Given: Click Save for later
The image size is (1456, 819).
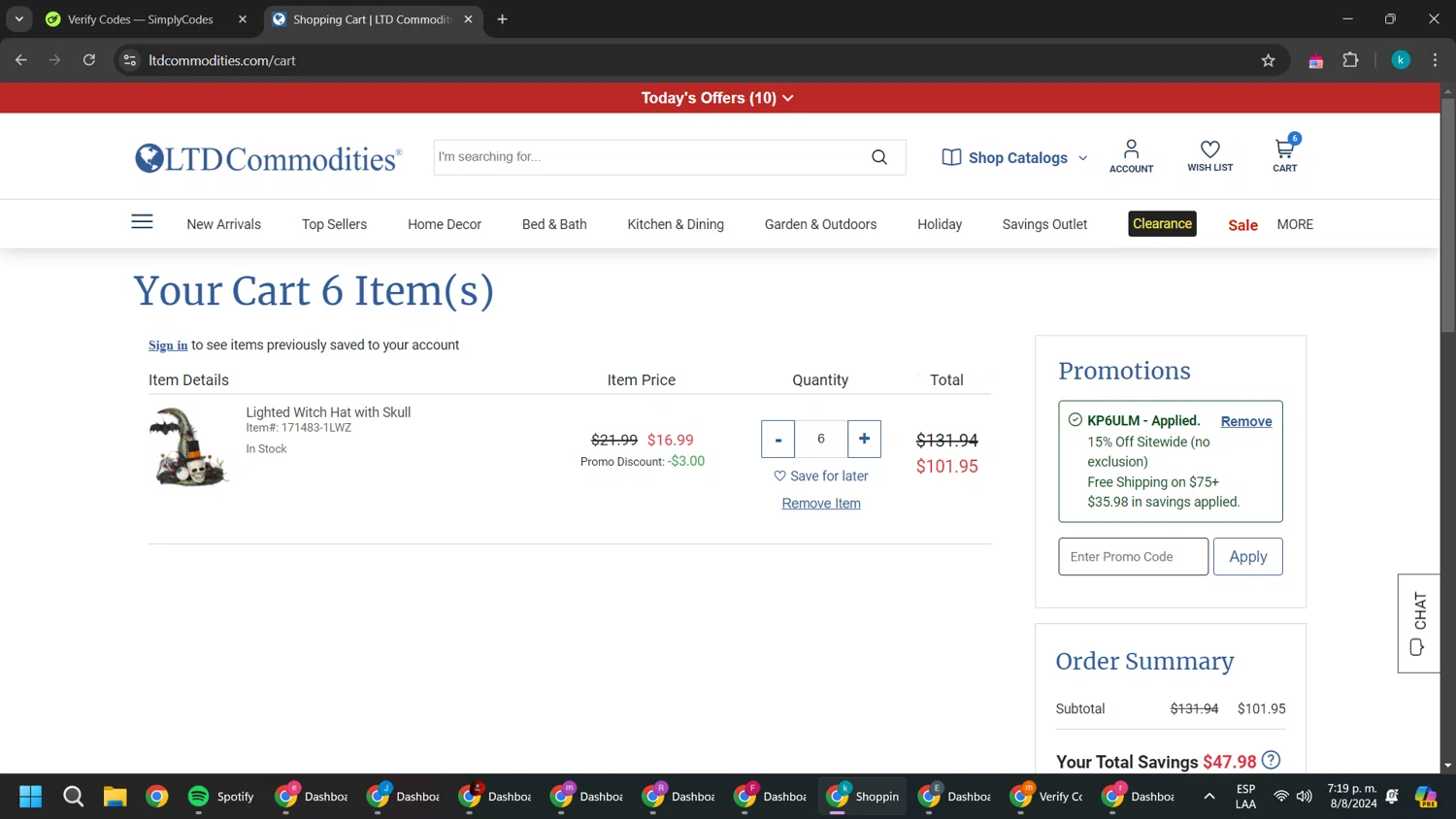Looking at the screenshot, I should click(821, 475).
